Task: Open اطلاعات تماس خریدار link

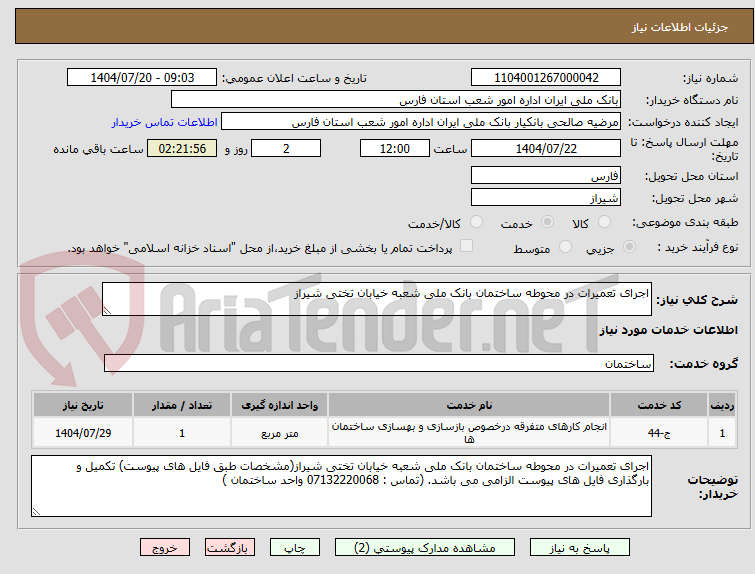Action: 165,122
